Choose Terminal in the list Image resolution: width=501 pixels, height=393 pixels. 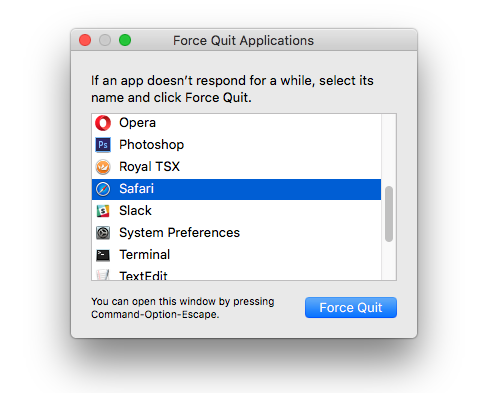236,255
